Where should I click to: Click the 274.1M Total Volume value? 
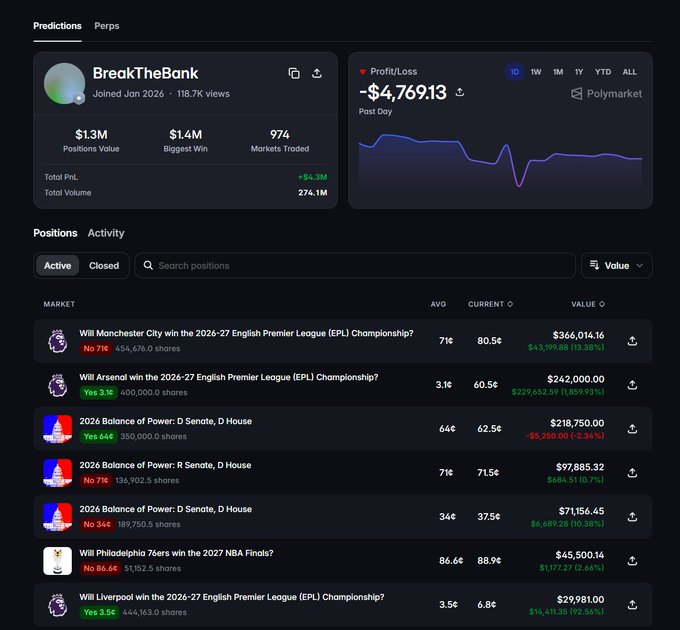pos(313,193)
